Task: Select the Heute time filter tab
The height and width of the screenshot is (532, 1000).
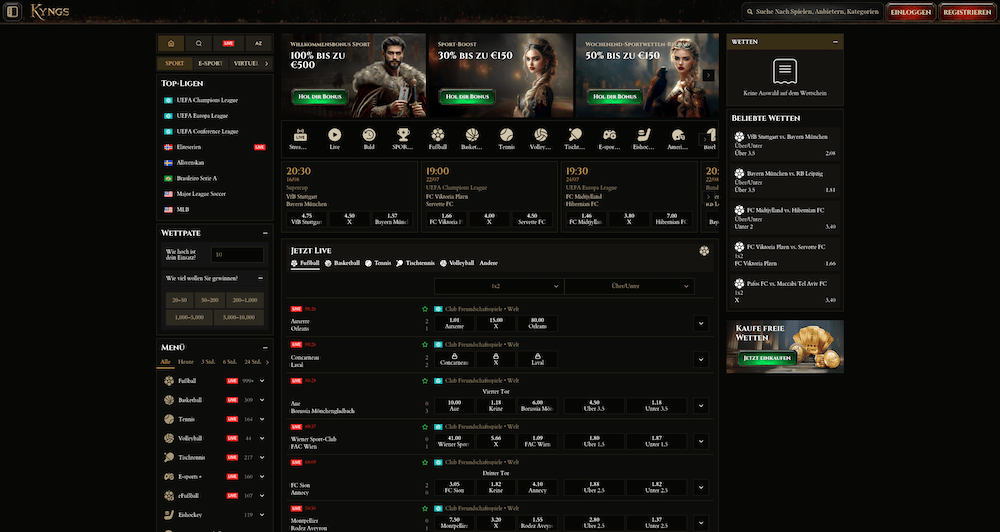Action: click(x=186, y=361)
